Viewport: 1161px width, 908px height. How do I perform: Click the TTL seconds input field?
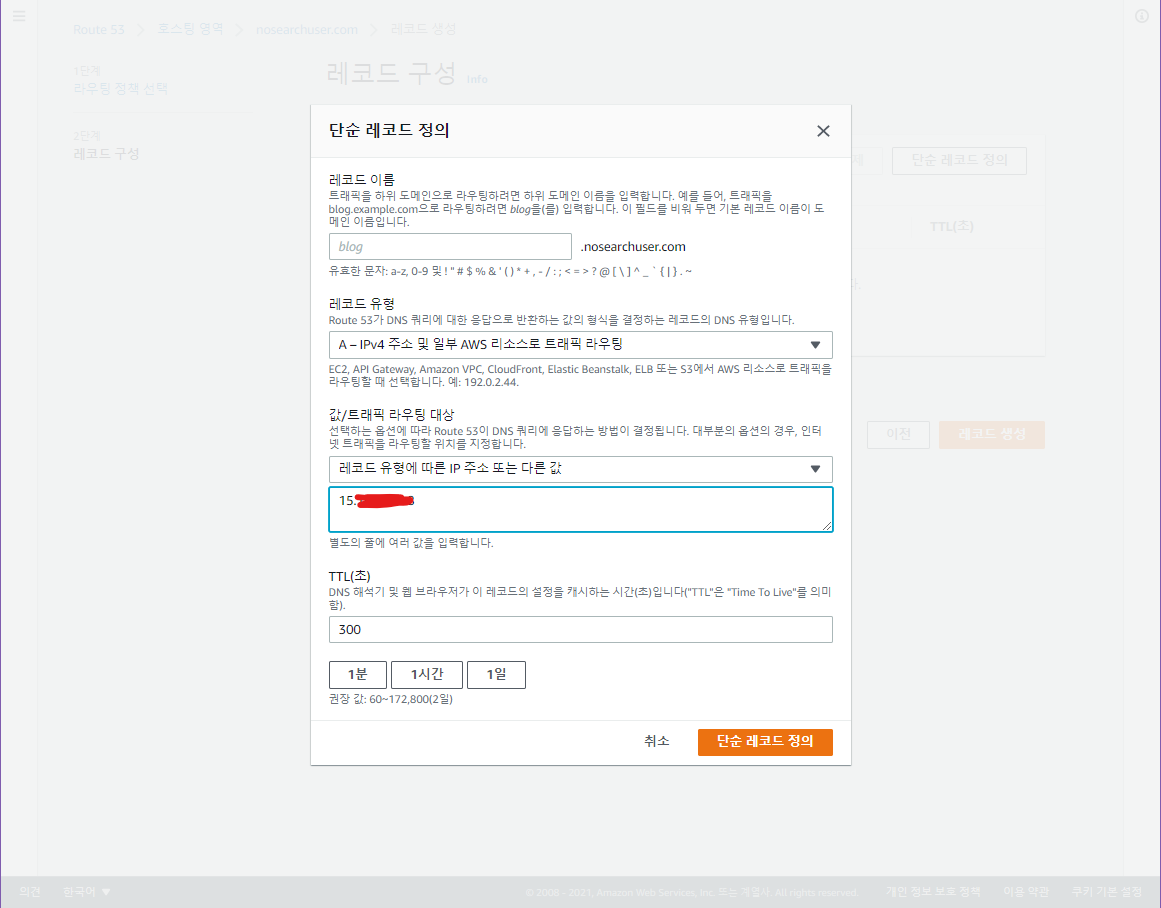pyautogui.click(x=580, y=630)
